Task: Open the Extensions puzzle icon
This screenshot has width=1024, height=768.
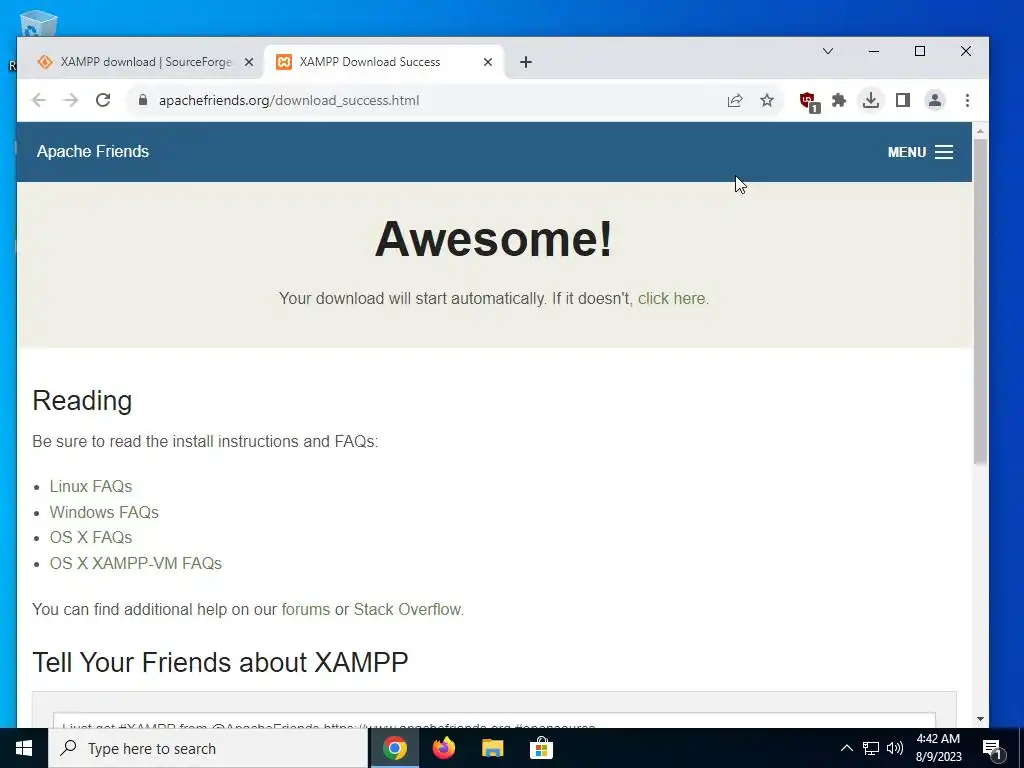Action: (x=839, y=101)
